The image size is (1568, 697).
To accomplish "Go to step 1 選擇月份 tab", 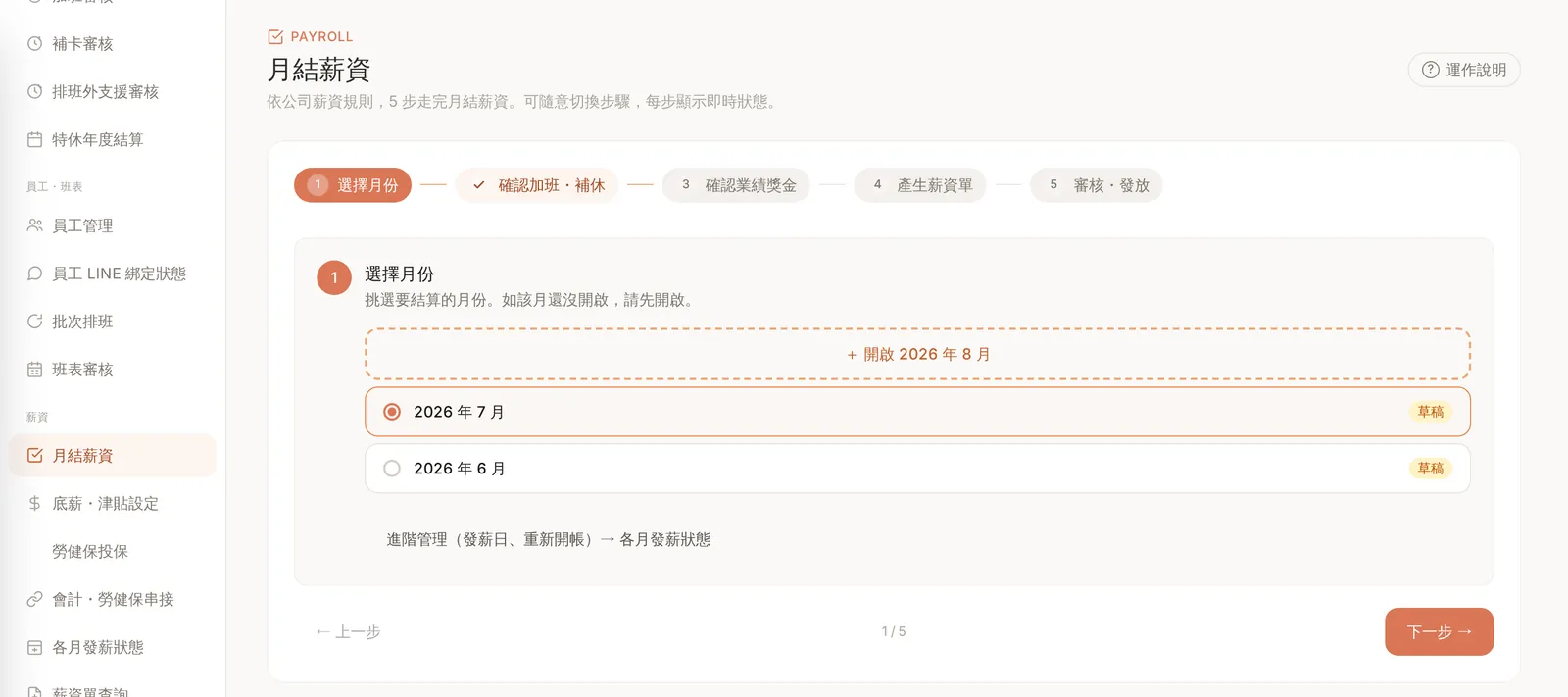I will pyautogui.click(x=353, y=185).
